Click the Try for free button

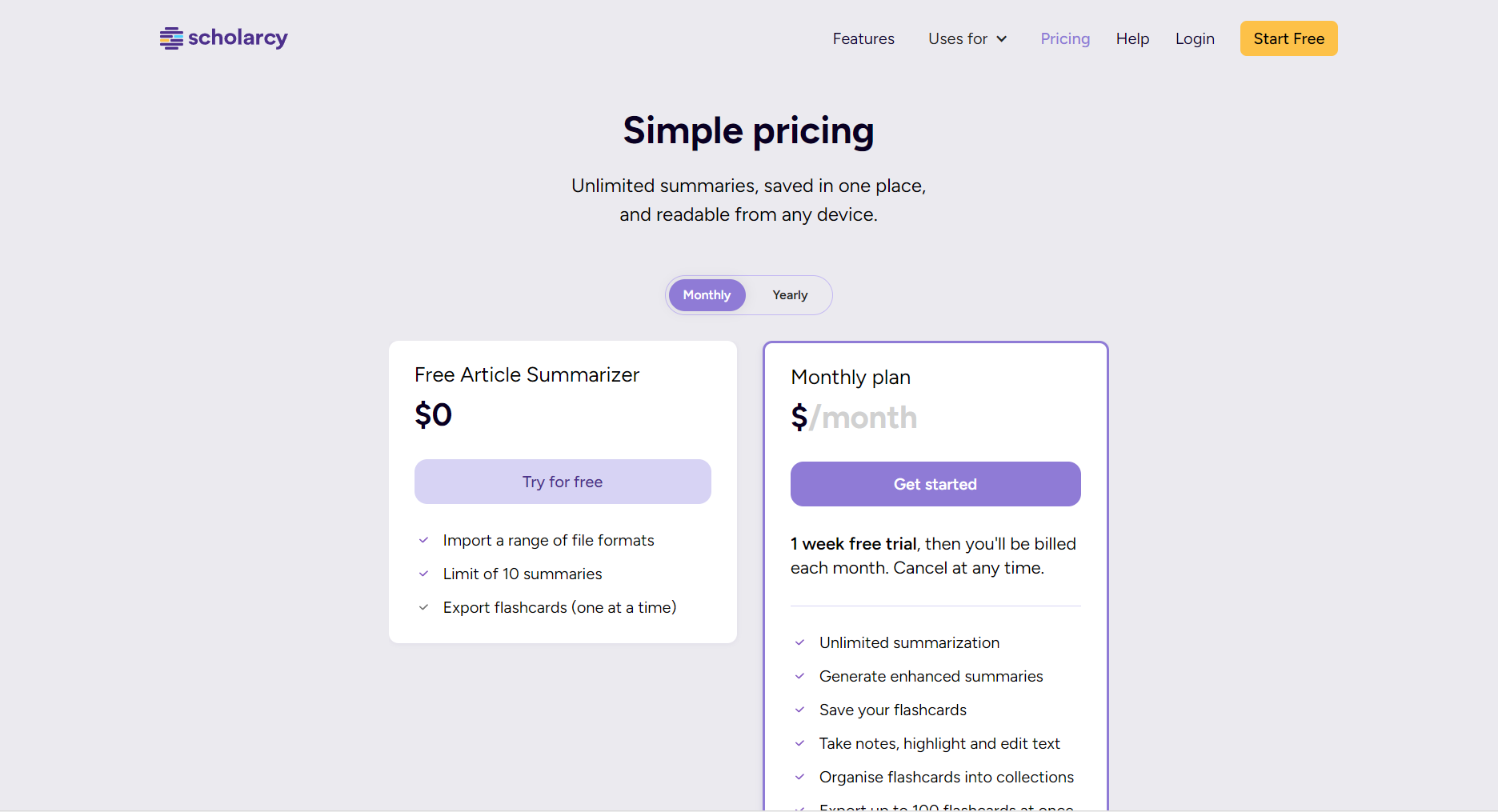coord(563,482)
